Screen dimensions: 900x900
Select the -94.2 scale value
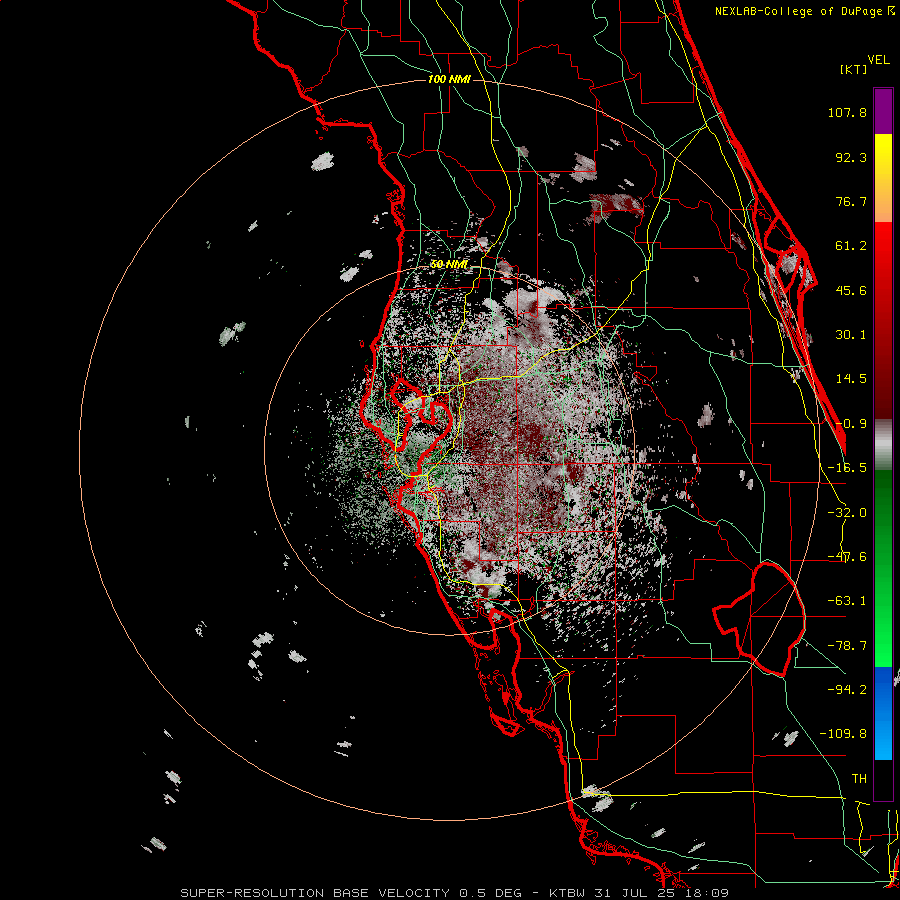pyautogui.click(x=847, y=689)
